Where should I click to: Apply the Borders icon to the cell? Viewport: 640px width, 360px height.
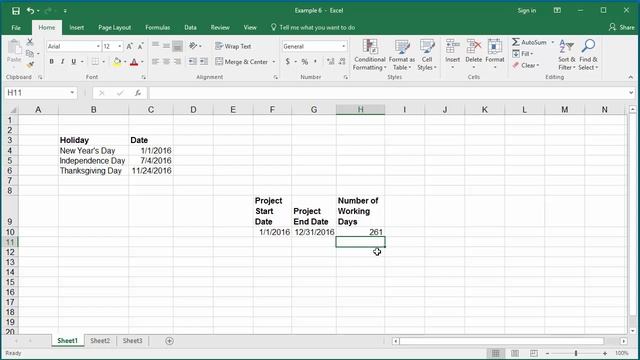click(x=95, y=62)
